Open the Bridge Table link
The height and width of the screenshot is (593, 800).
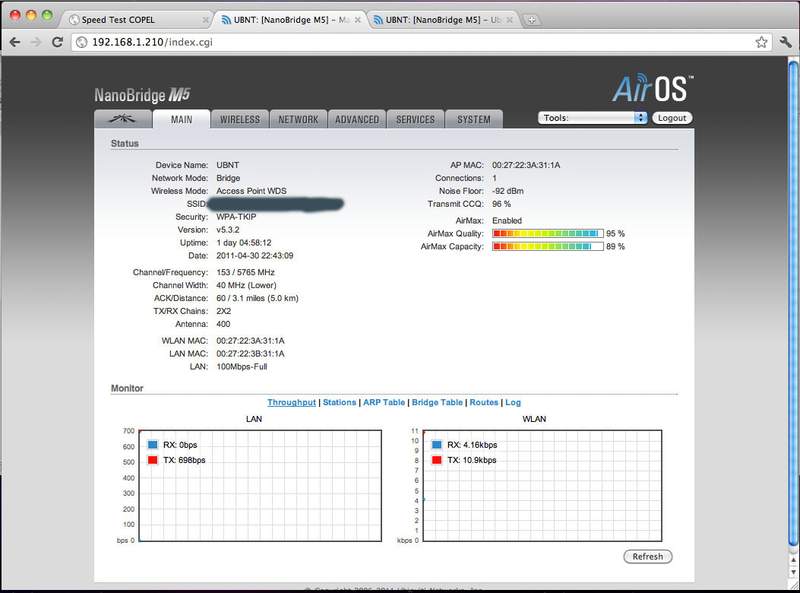tap(437, 402)
